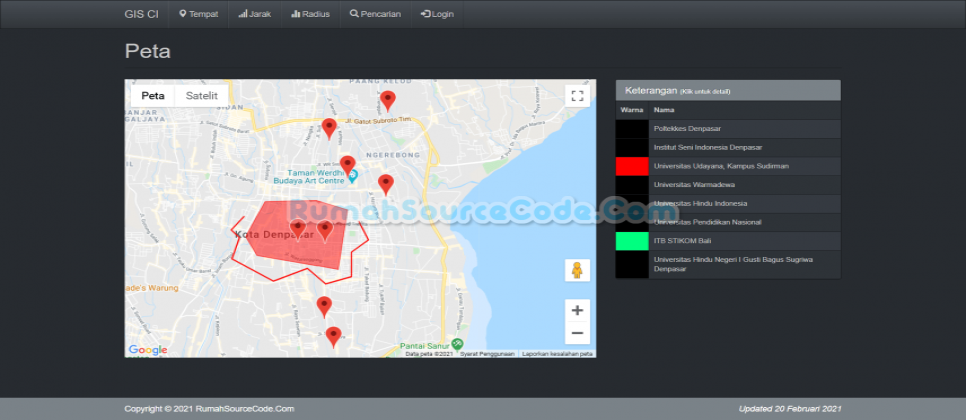Toggle fullscreen map view icon

pyautogui.click(x=577, y=95)
